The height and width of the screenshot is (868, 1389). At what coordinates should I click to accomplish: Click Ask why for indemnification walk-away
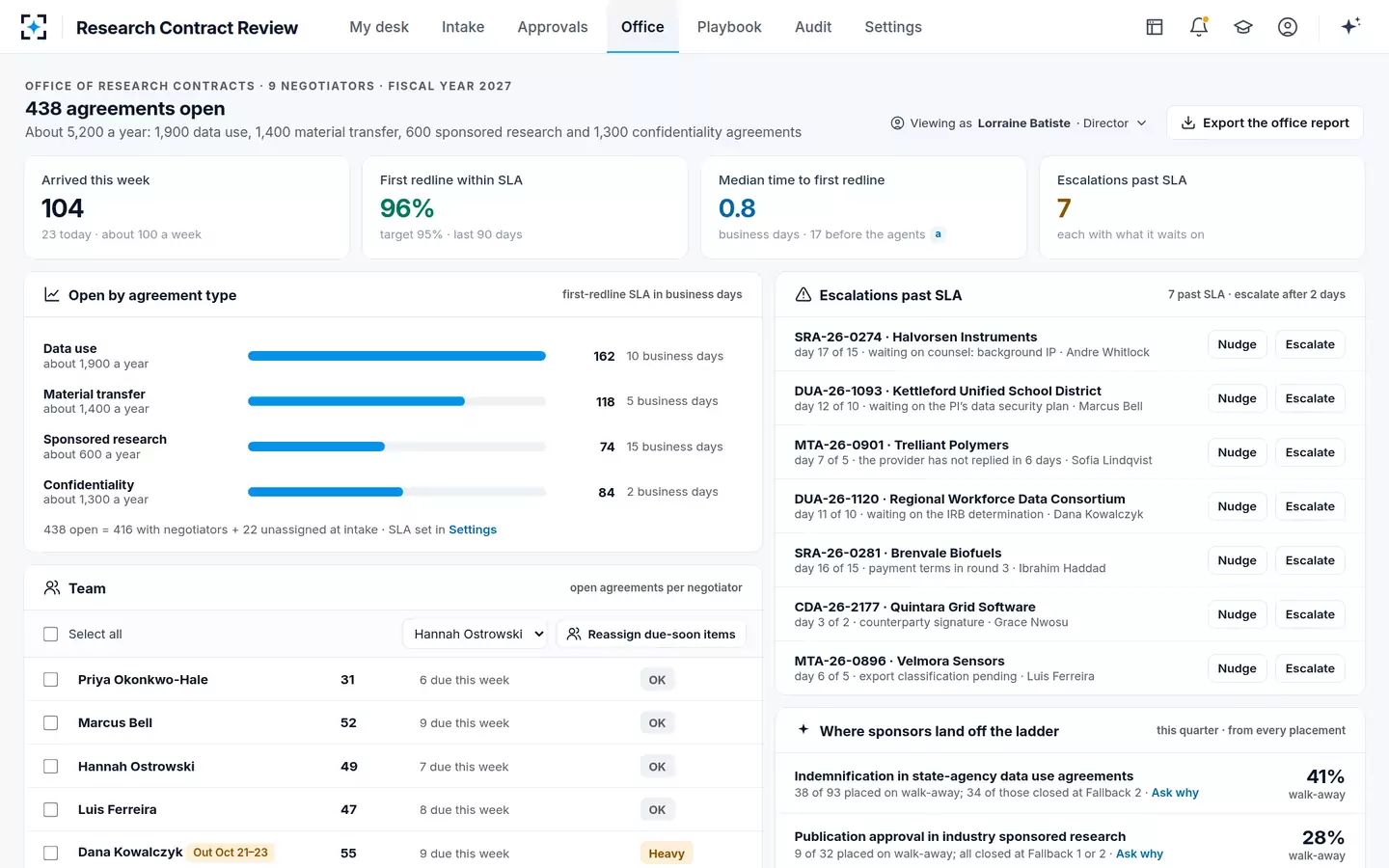click(1175, 793)
